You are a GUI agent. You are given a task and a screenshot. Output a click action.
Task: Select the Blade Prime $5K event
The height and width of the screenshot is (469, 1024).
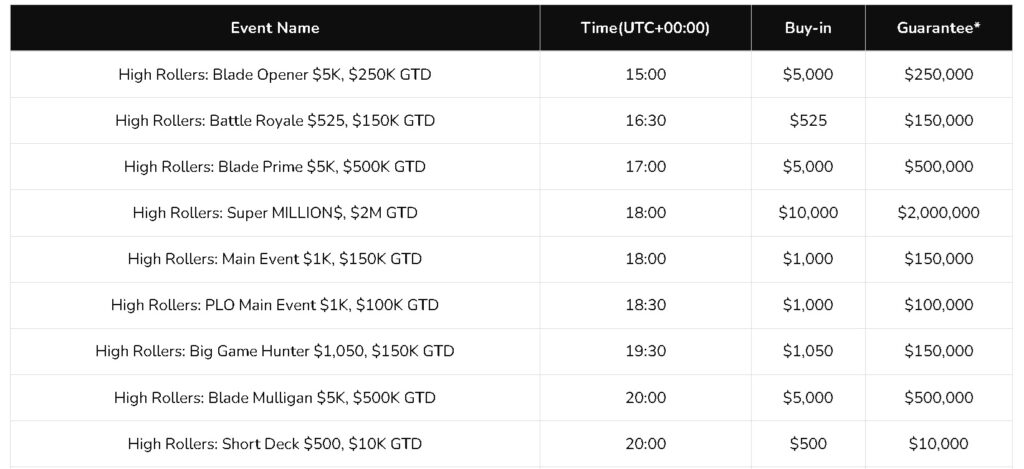coord(275,167)
